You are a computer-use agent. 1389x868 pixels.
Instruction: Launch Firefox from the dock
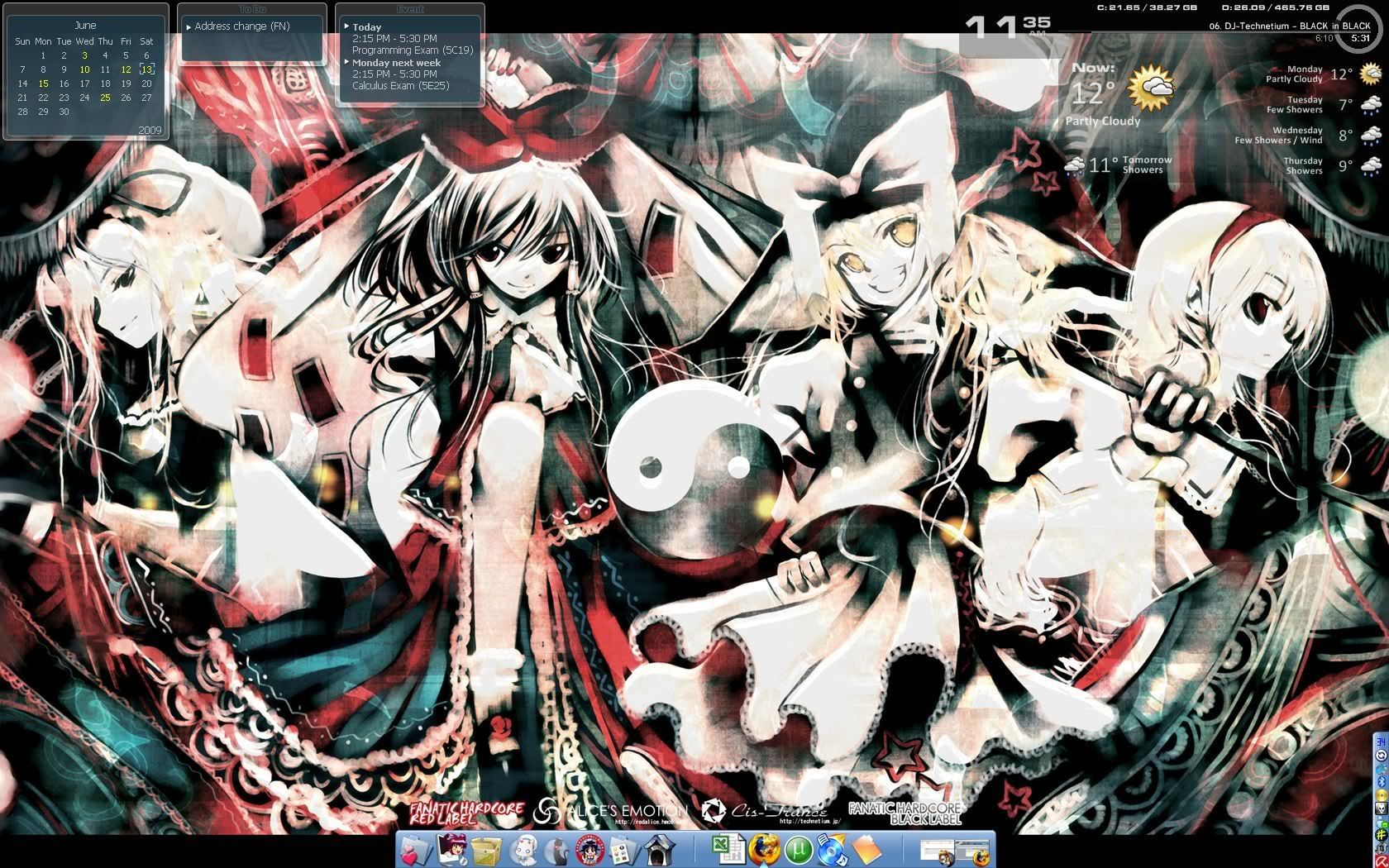point(764,850)
